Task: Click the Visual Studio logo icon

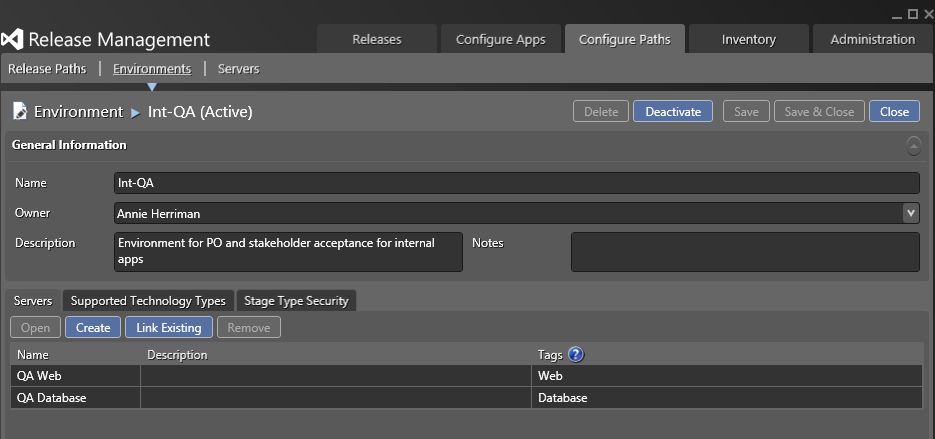Action: 13,40
